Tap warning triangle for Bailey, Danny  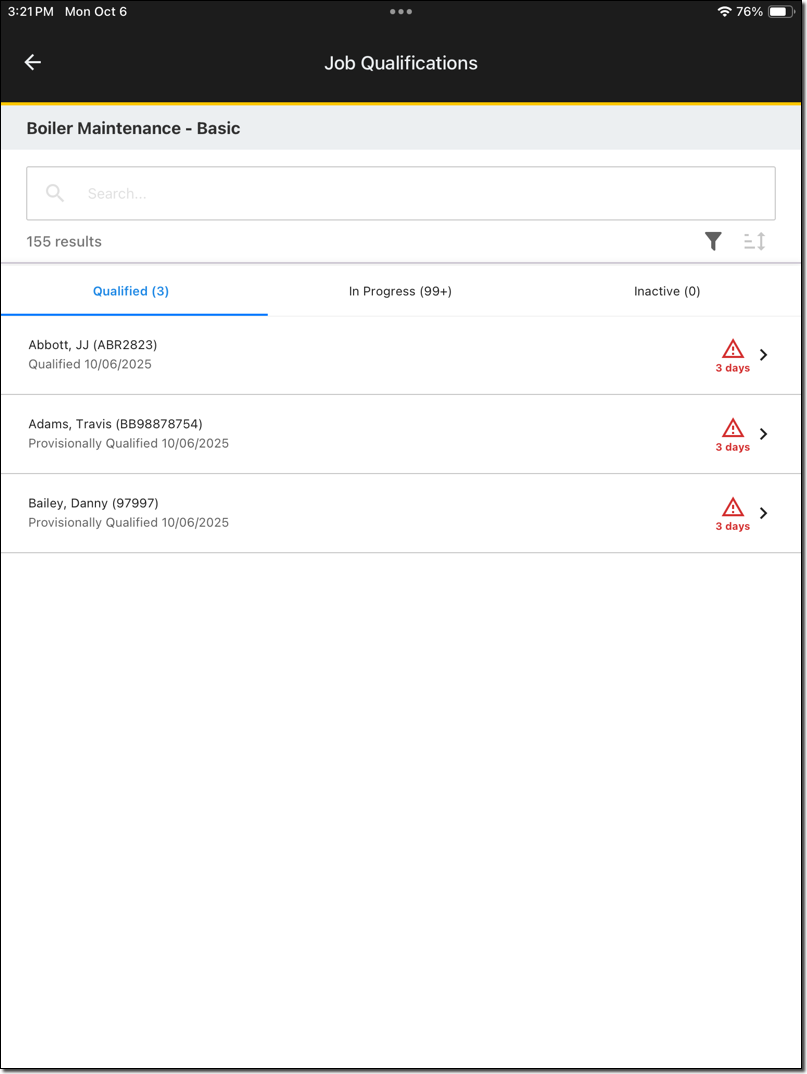click(733, 507)
